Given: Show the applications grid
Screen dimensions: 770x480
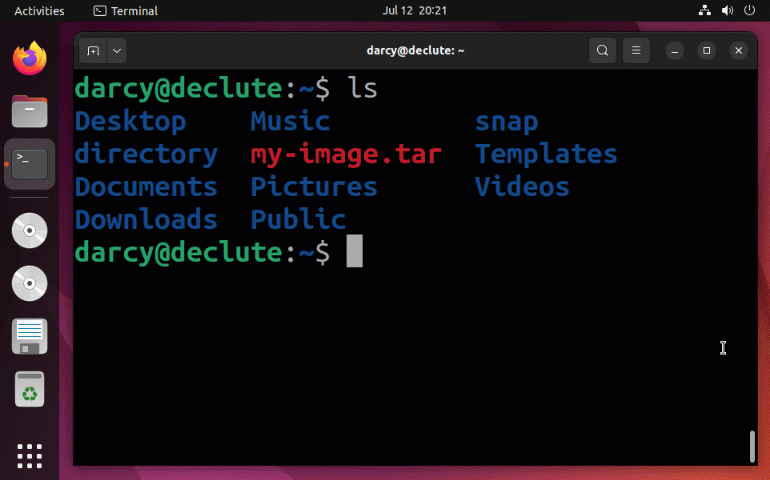Looking at the screenshot, I should pos(30,453).
